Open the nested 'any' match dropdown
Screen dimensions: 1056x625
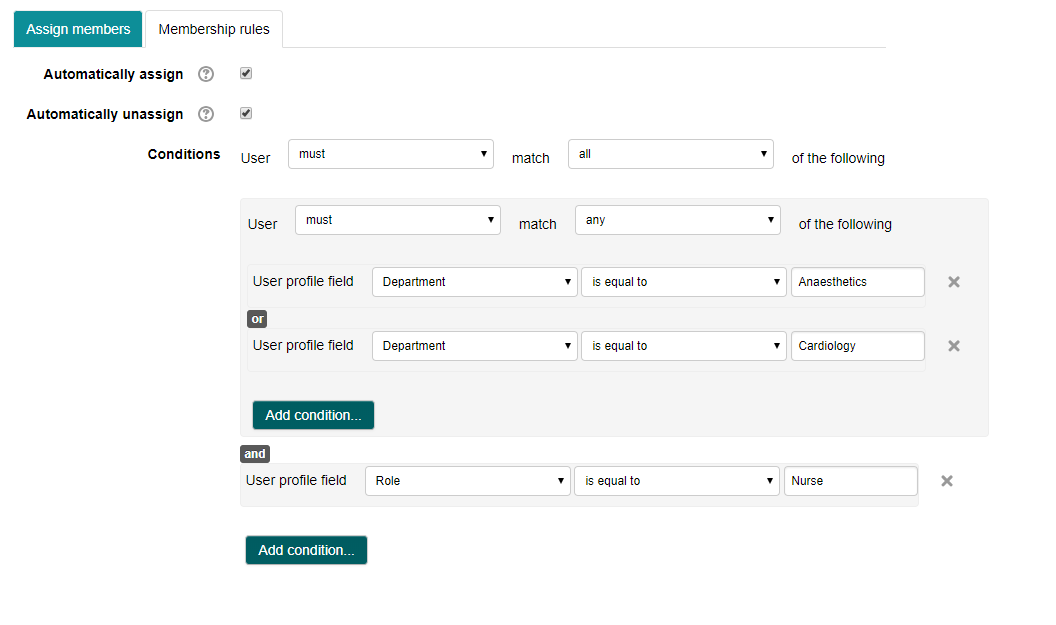[677, 220]
